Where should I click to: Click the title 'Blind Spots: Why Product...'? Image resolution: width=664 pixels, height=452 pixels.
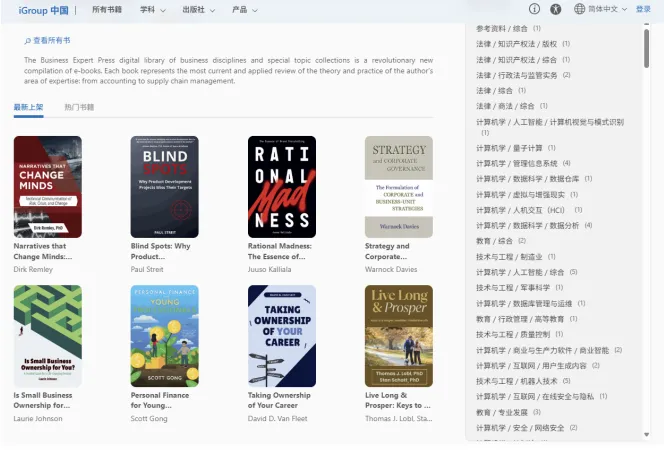[x=160, y=251]
